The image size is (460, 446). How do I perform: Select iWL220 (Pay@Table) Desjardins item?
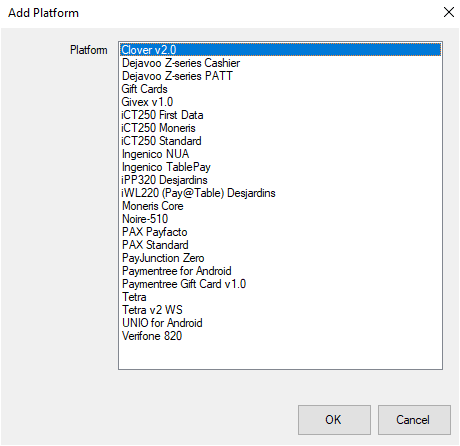280,193
